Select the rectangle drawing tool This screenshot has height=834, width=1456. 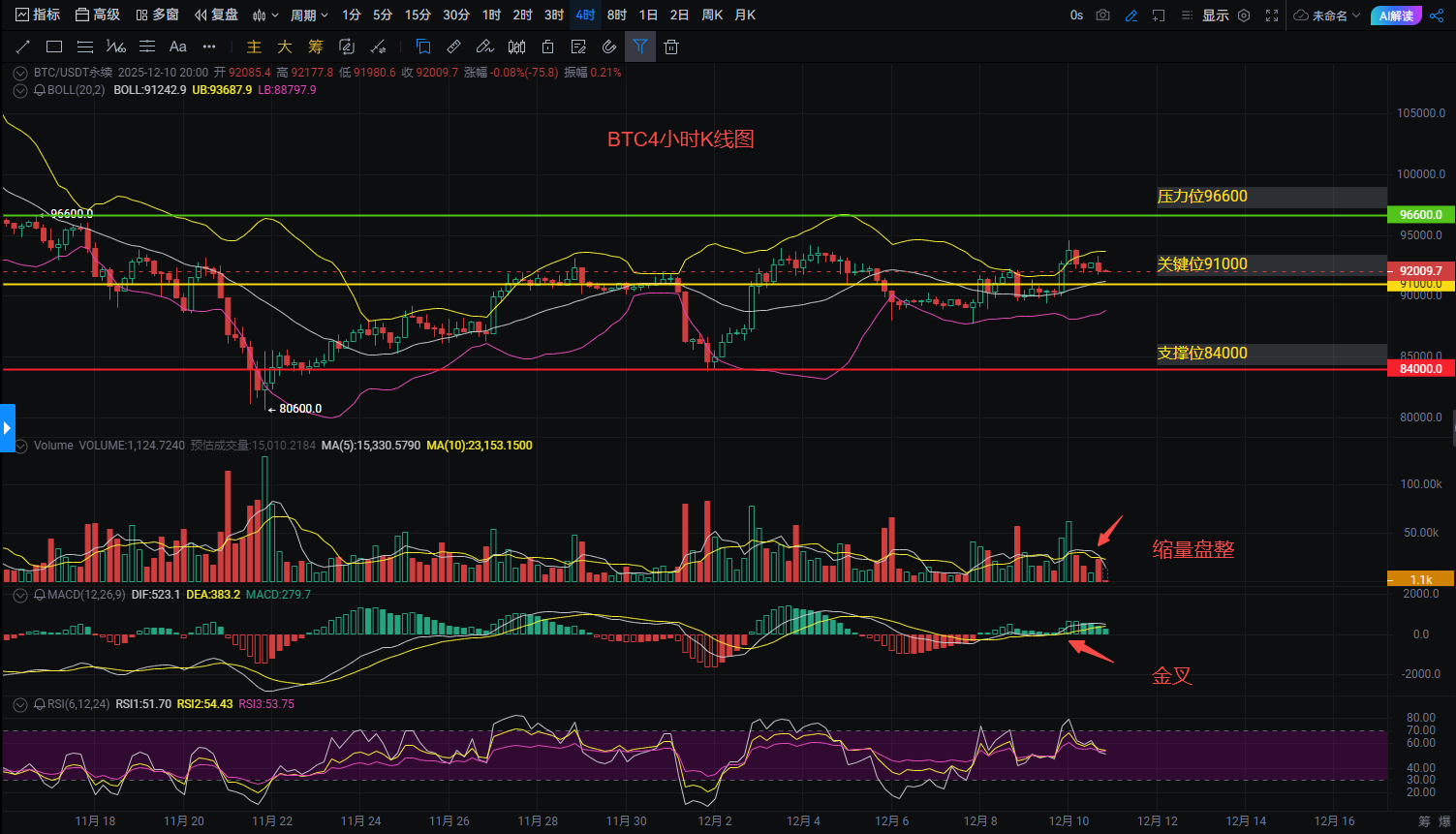[x=54, y=46]
